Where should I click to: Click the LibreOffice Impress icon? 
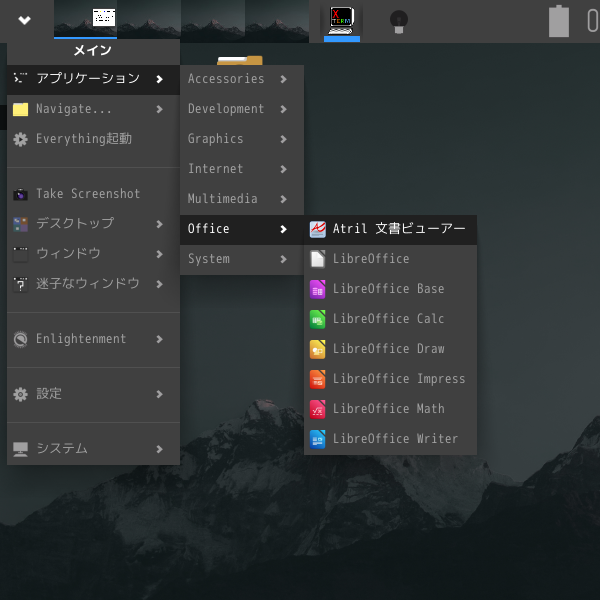click(x=317, y=379)
